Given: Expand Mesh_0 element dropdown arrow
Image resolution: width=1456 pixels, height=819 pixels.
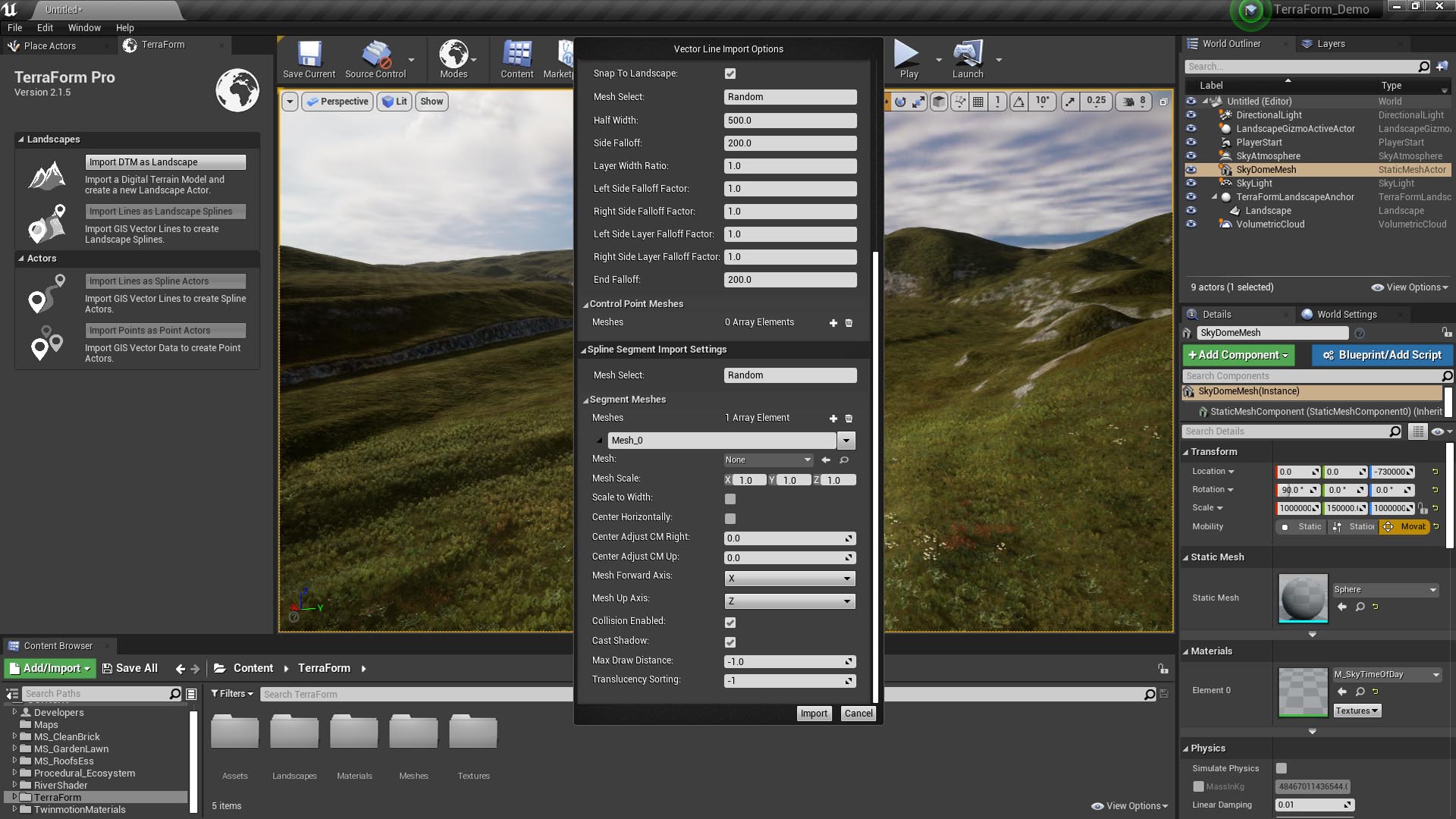Looking at the screenshot, I should point(846,441).
